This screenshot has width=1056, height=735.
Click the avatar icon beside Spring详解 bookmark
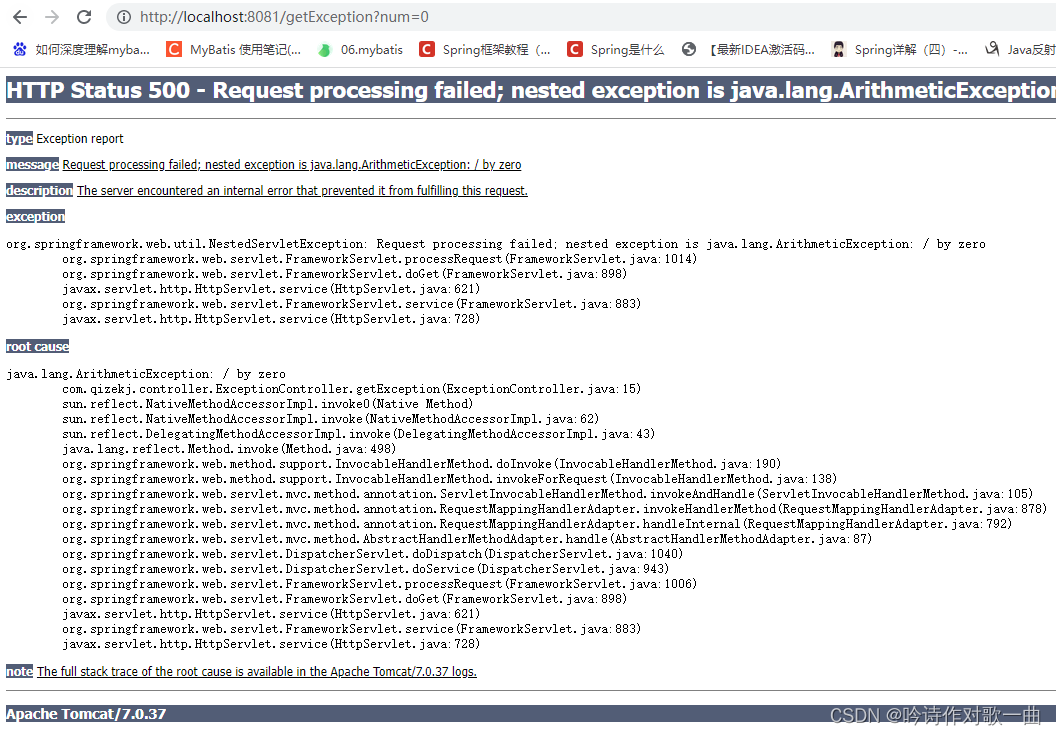point(838,49)
